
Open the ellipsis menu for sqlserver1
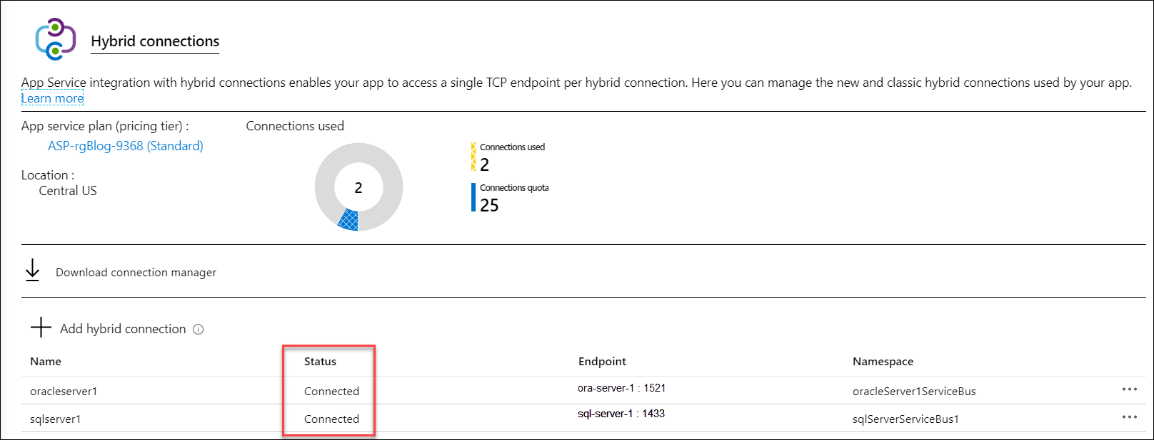pyautogui.click(x=1130, y=418)
